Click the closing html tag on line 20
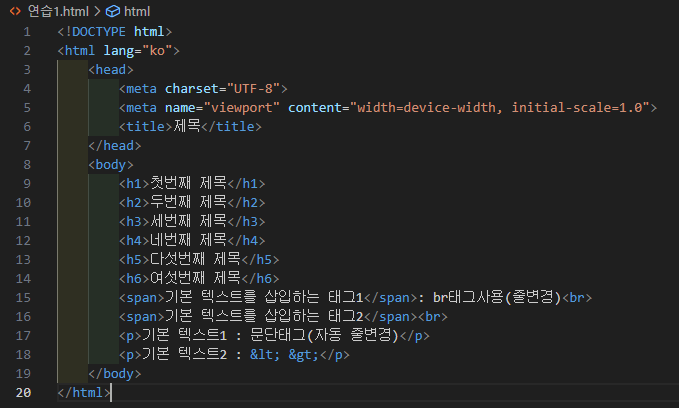 coord(84,392)
